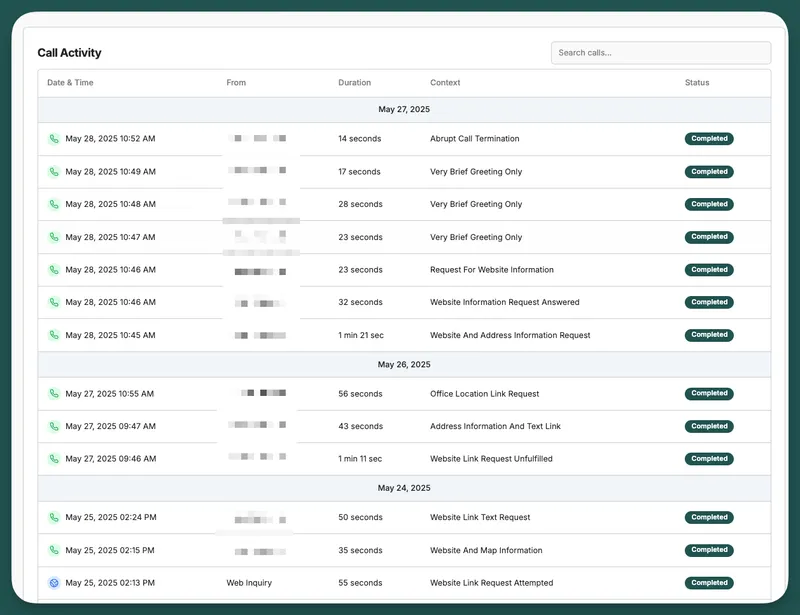Screen dimensions: 800x615
Task: Click phone icon for Request For Website Information
Action: (54, 269)
